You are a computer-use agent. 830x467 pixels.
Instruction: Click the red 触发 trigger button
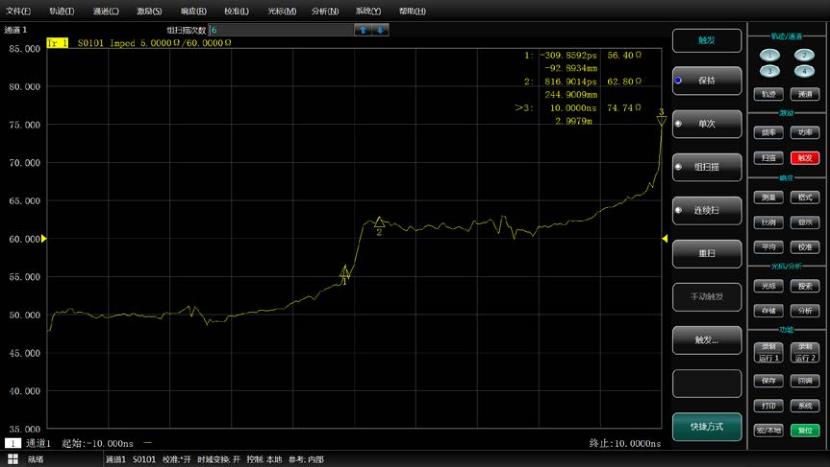804,158
